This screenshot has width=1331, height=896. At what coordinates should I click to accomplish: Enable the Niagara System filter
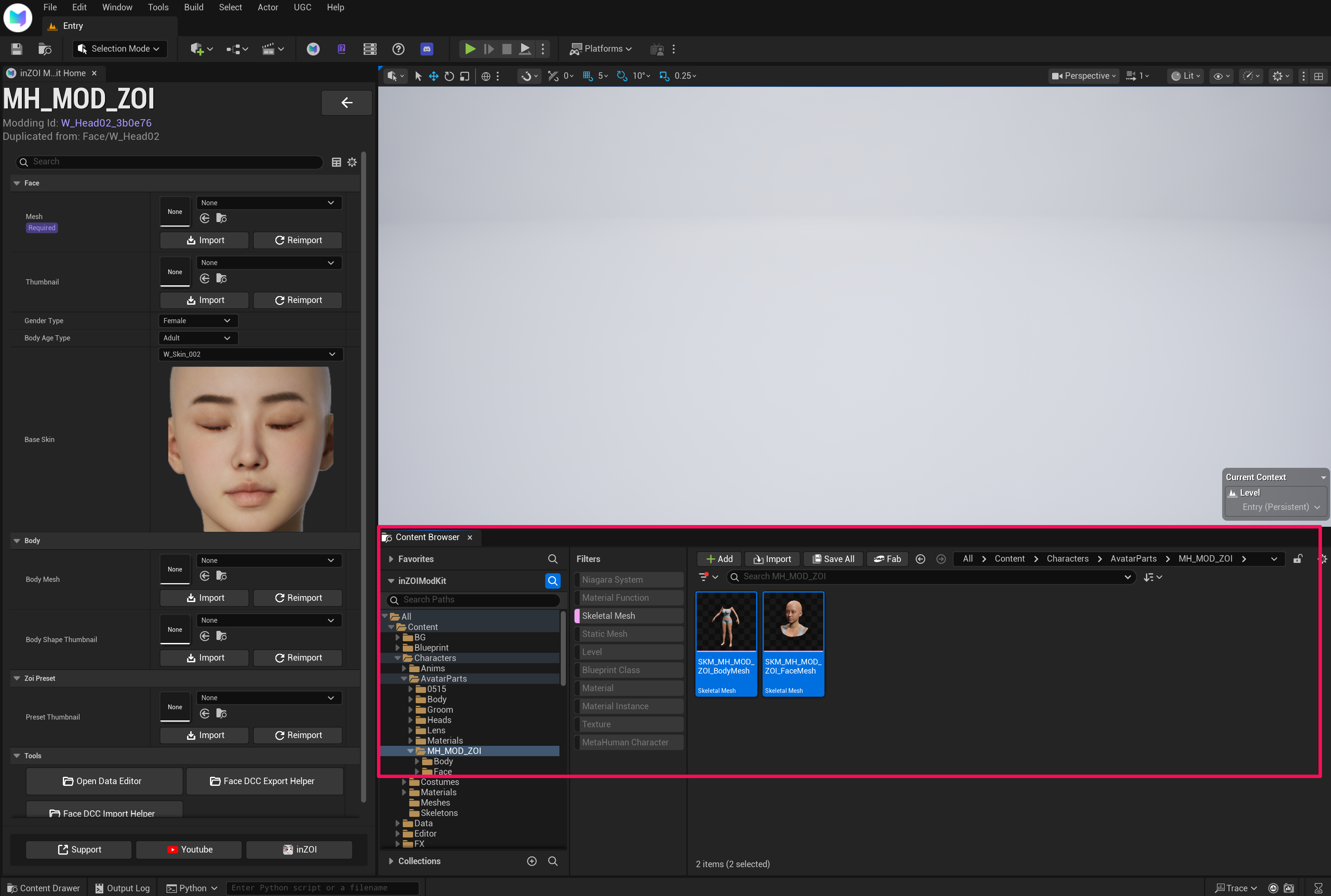(629, 580)
